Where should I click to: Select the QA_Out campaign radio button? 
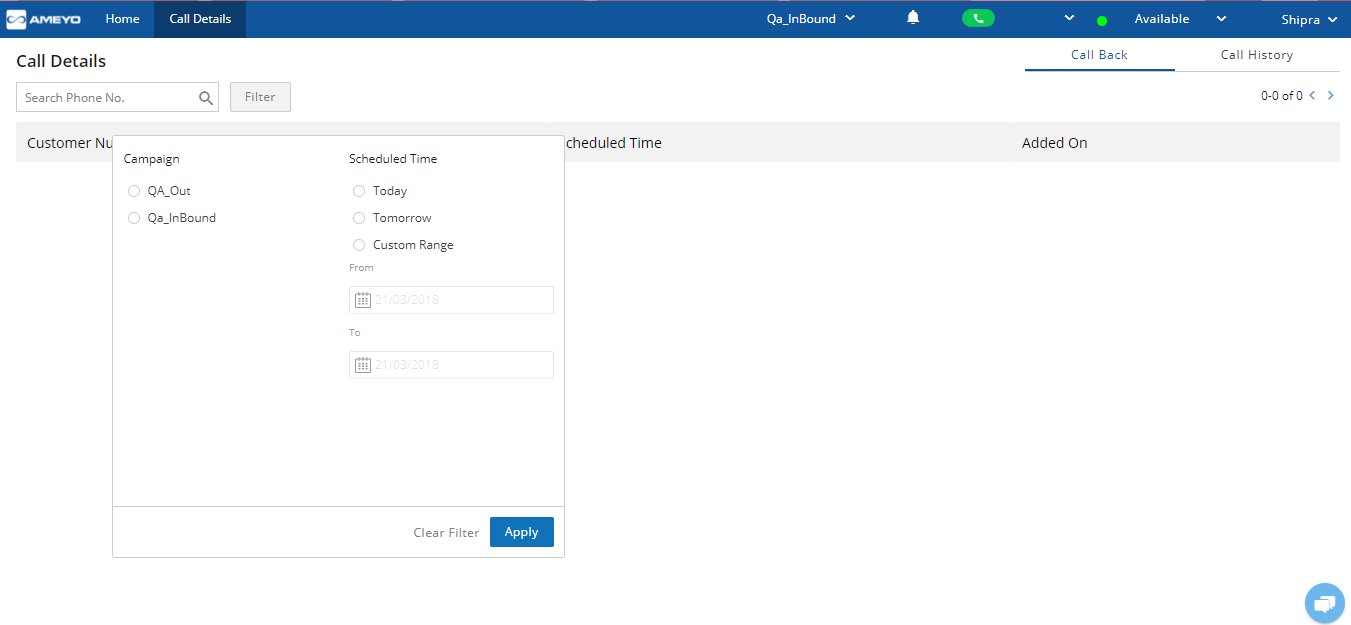point(134,191)
